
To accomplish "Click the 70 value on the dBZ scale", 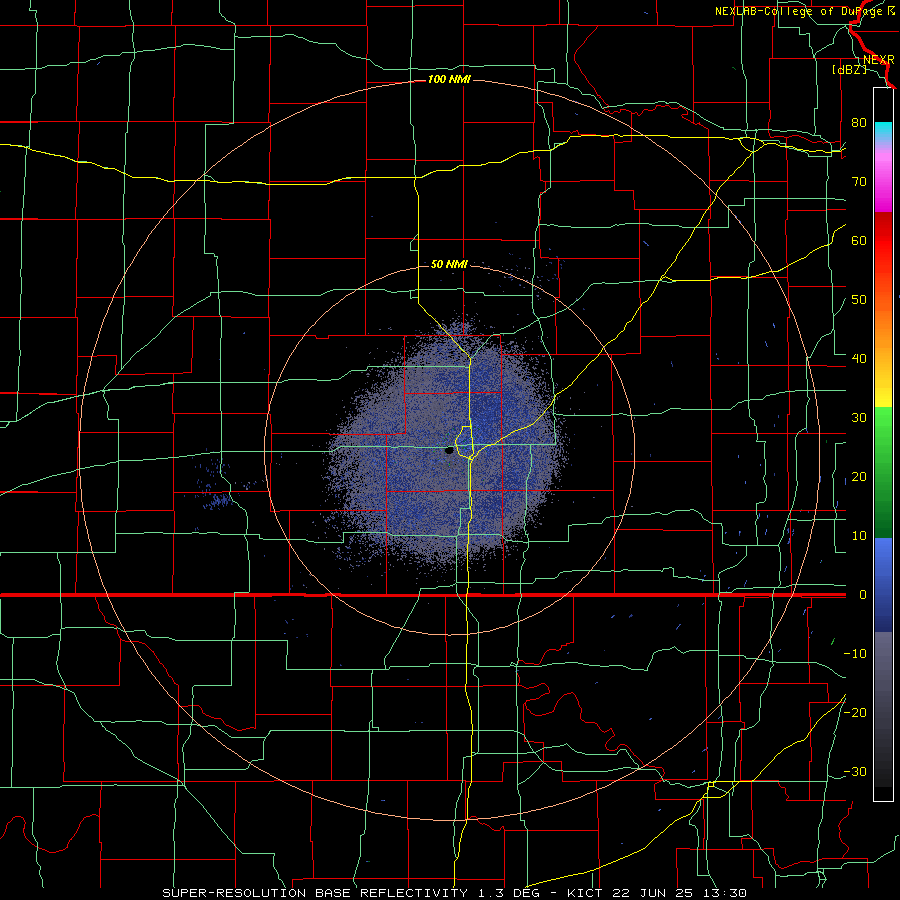I will click(x=859, y=181).
